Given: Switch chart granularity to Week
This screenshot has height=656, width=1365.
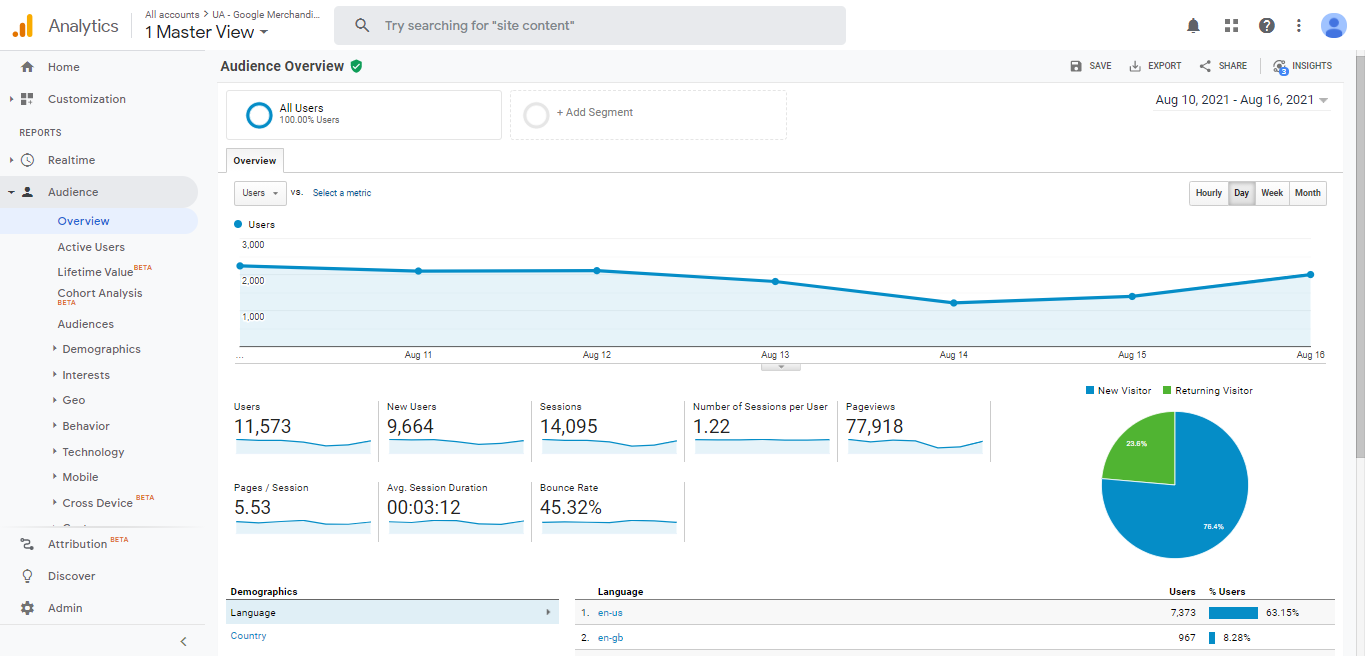Looking at the screenshot, I should click(1271, 193).
